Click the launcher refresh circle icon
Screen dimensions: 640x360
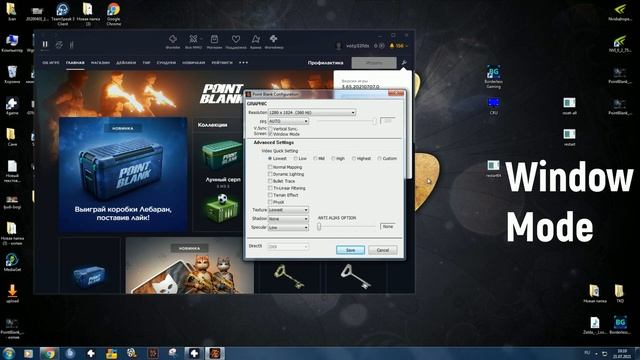[x=59, y=44]
